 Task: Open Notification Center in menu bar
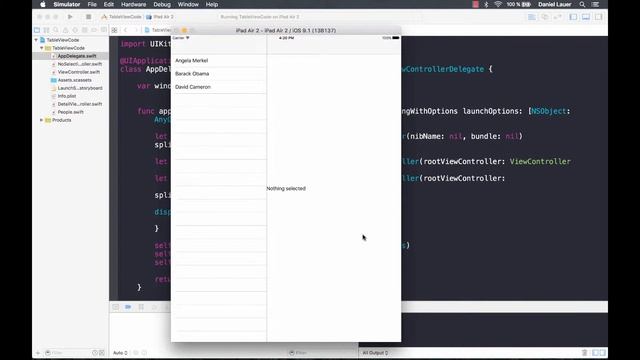[596, 4]
